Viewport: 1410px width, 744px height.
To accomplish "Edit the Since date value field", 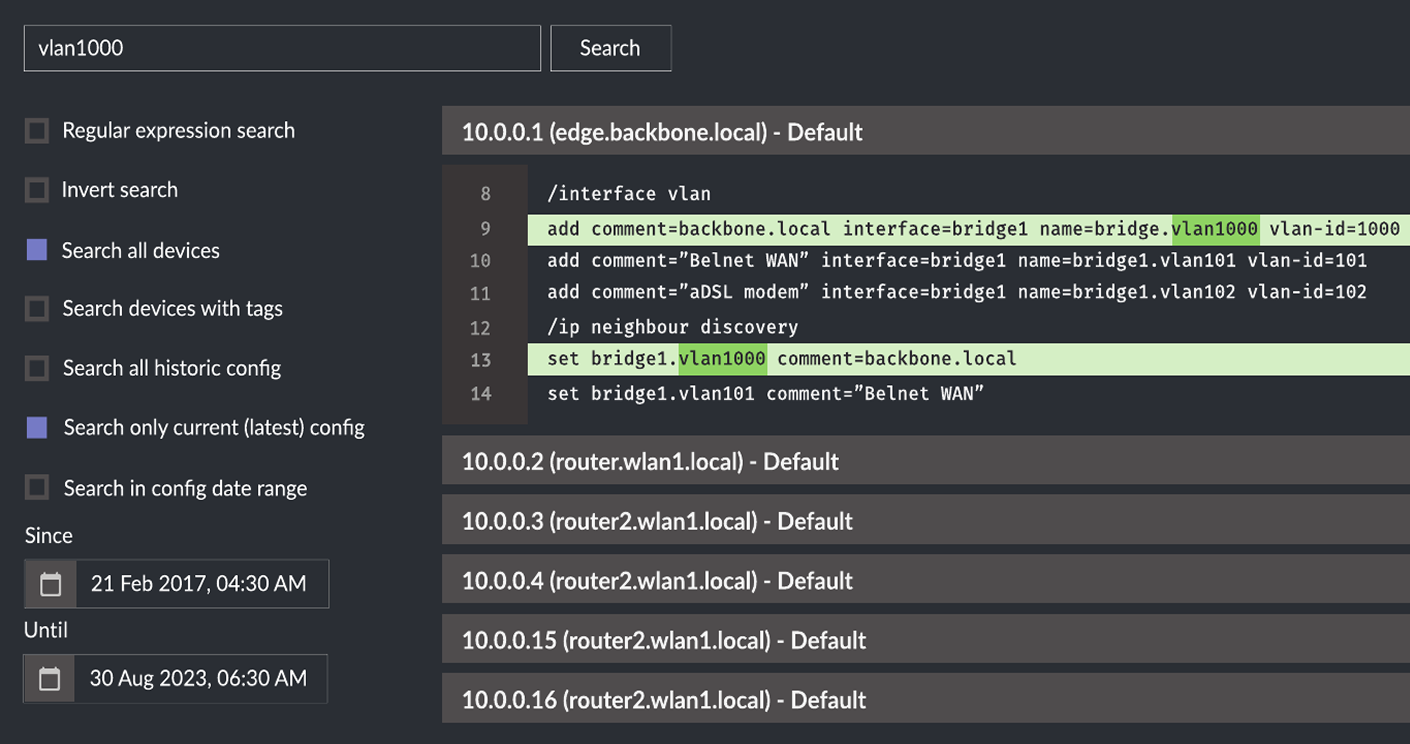I will (200, 584).
